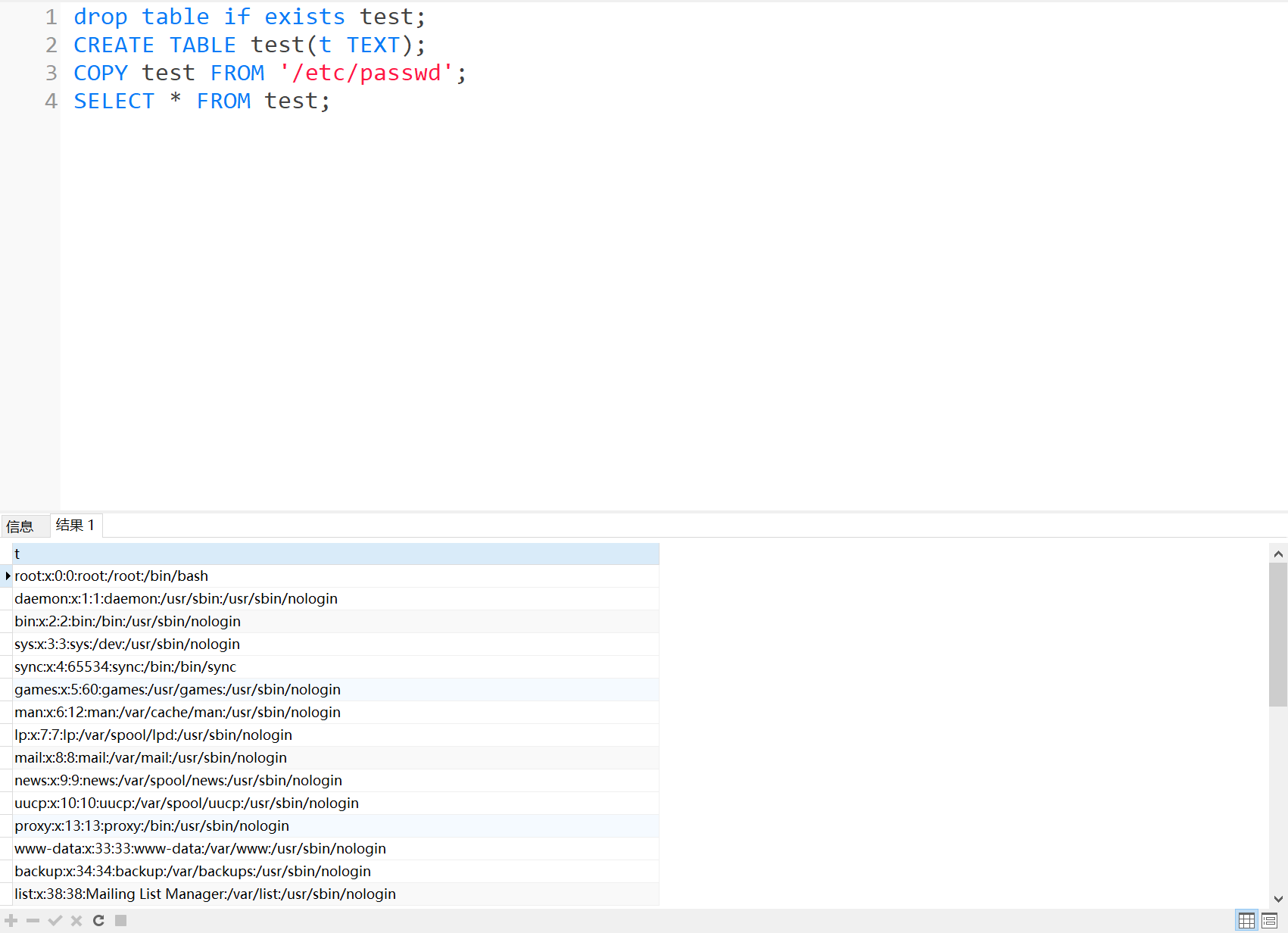Click line number 4 in gutter
Screen dimensions: 1288x933
[x=51, y=101]
